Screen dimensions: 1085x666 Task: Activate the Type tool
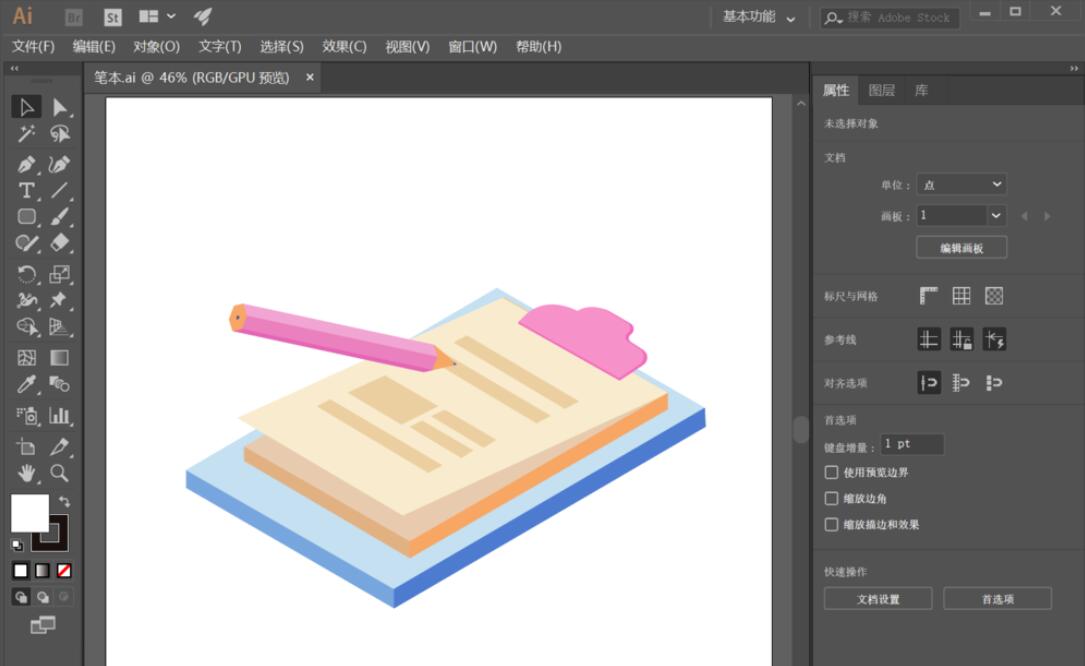tap(26, 190)
